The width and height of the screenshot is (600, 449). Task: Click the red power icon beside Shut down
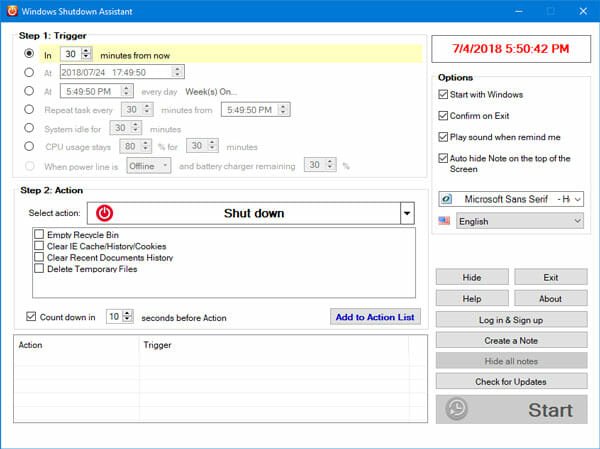pyautogui.click(x=105, y=213)
